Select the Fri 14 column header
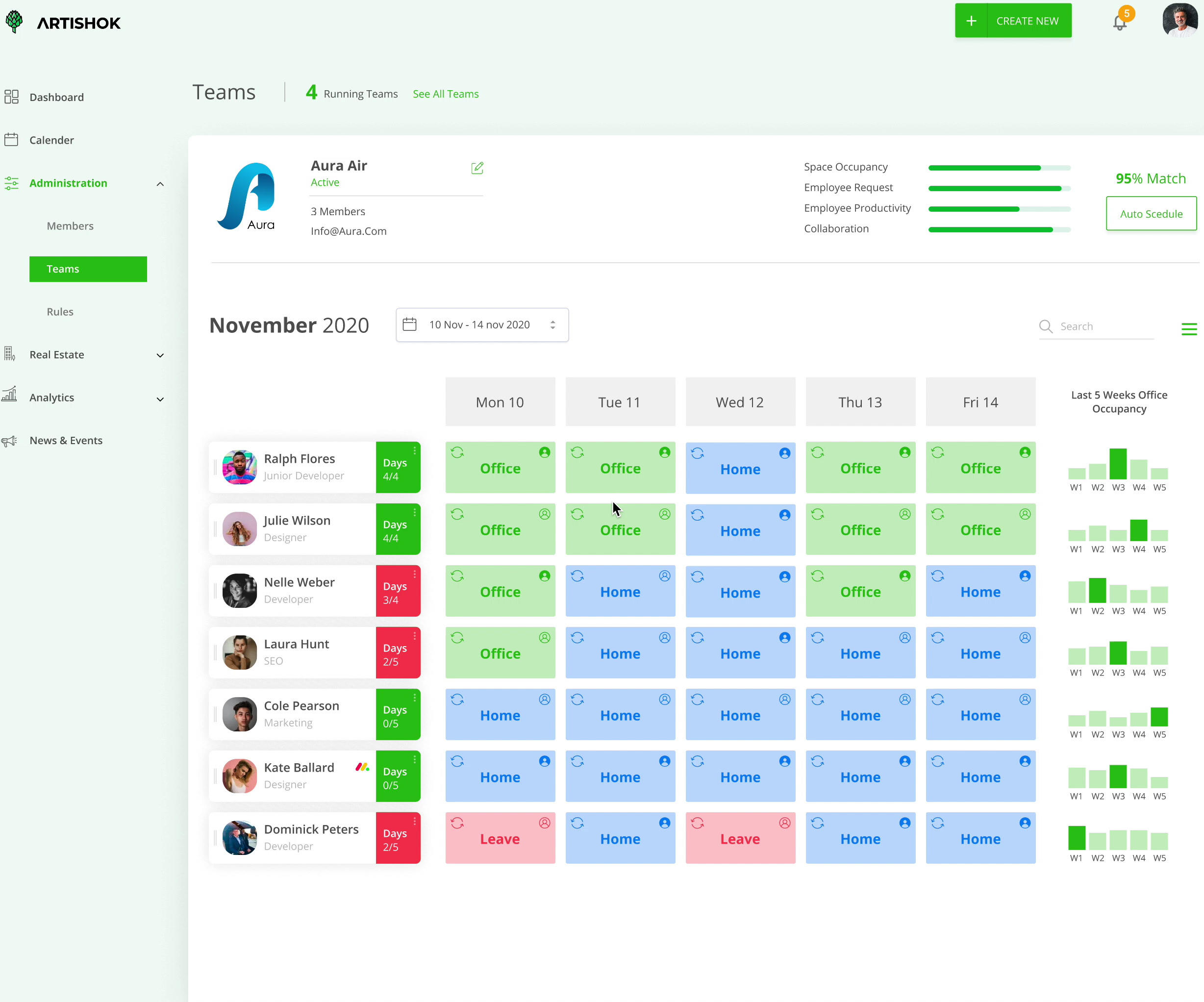Viewport: 1204px width, 1002px height. (x=980, y=402)
